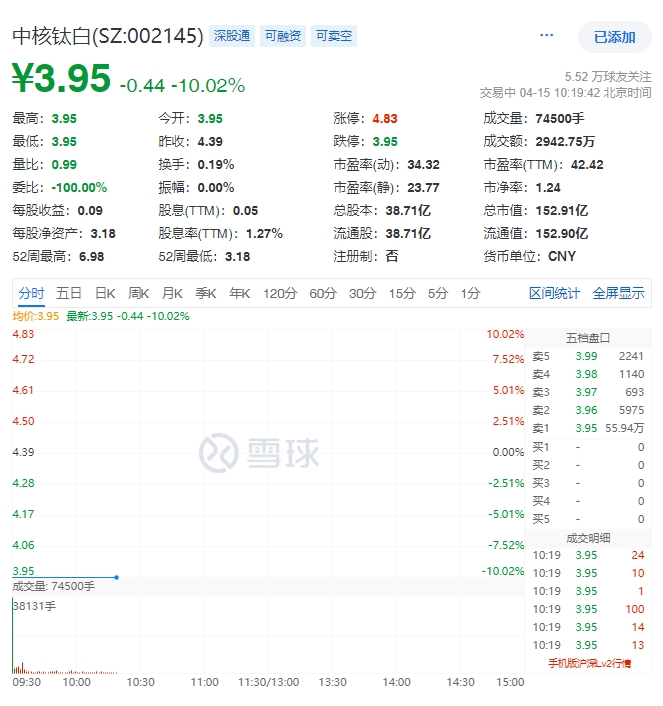Select the 深股通 tag
Screen dimensions: 663x706
click(232, 36)
